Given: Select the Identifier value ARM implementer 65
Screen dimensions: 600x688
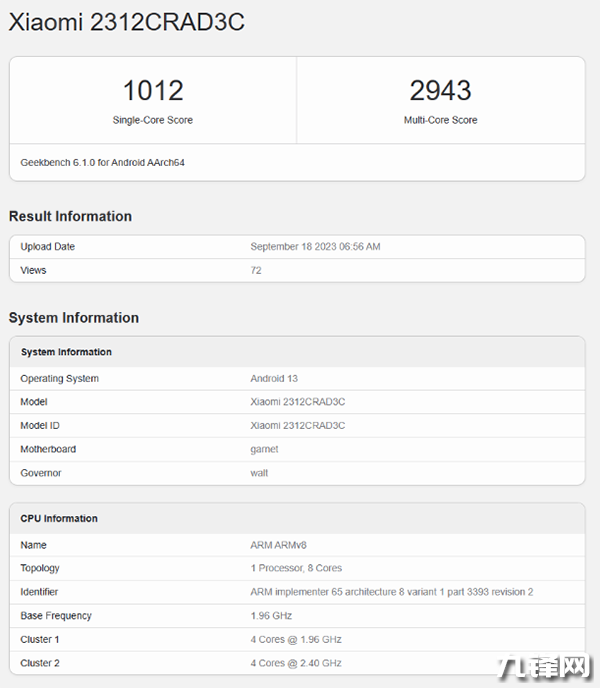Looking at the screenshot, I should click(x=391, y=592).
